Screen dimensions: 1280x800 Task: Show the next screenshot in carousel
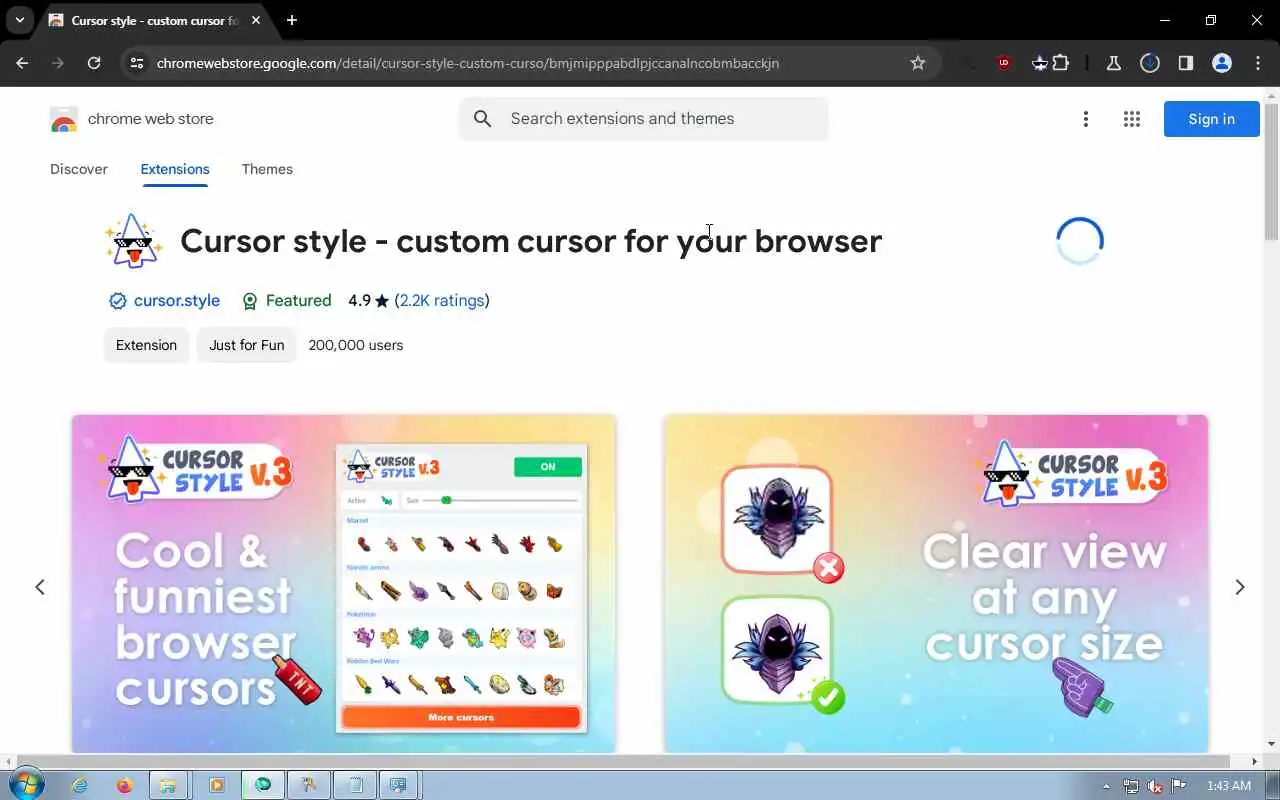click(1239, 587)
